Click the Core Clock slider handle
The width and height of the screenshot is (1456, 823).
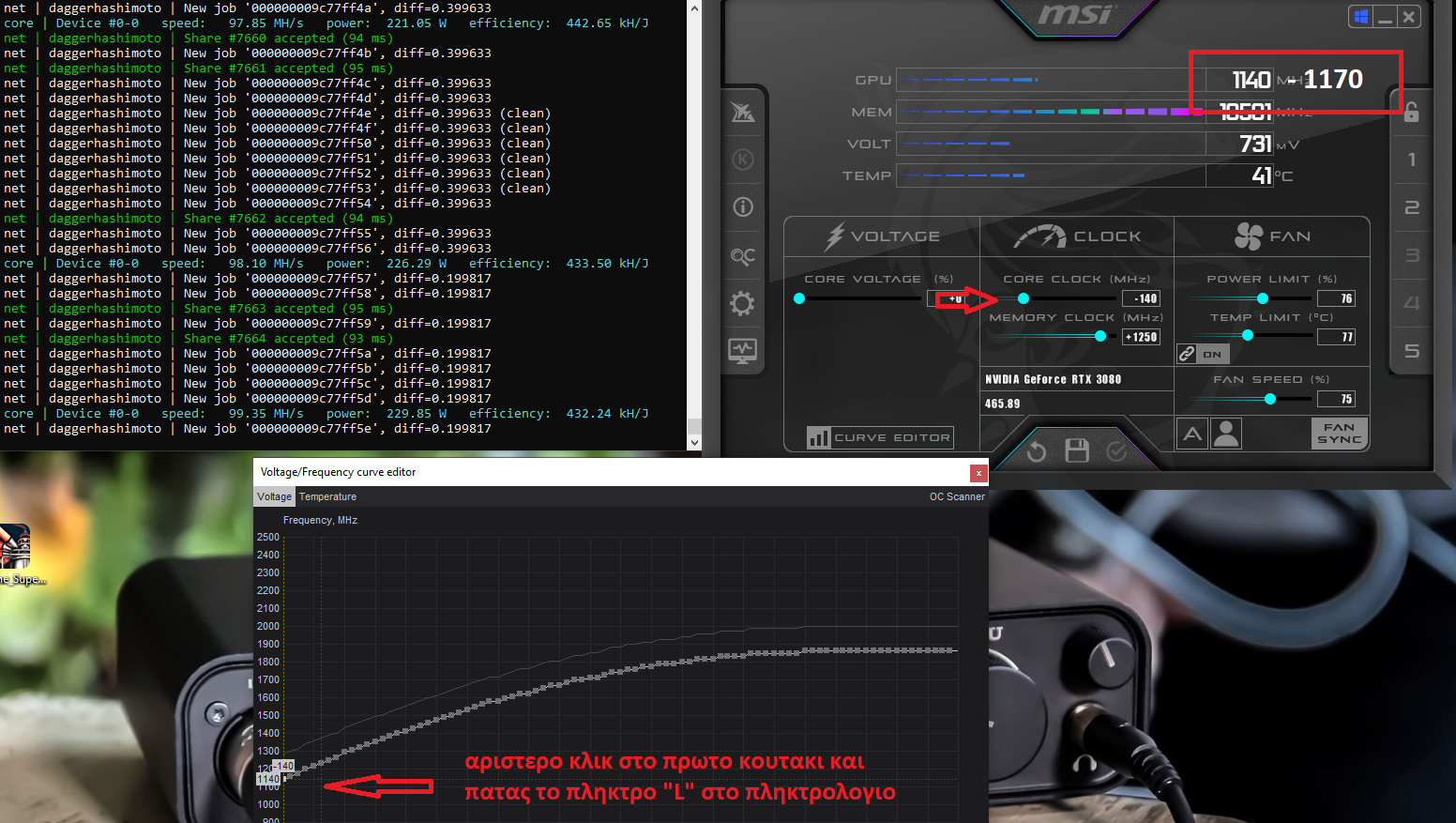coord(1024,298)
